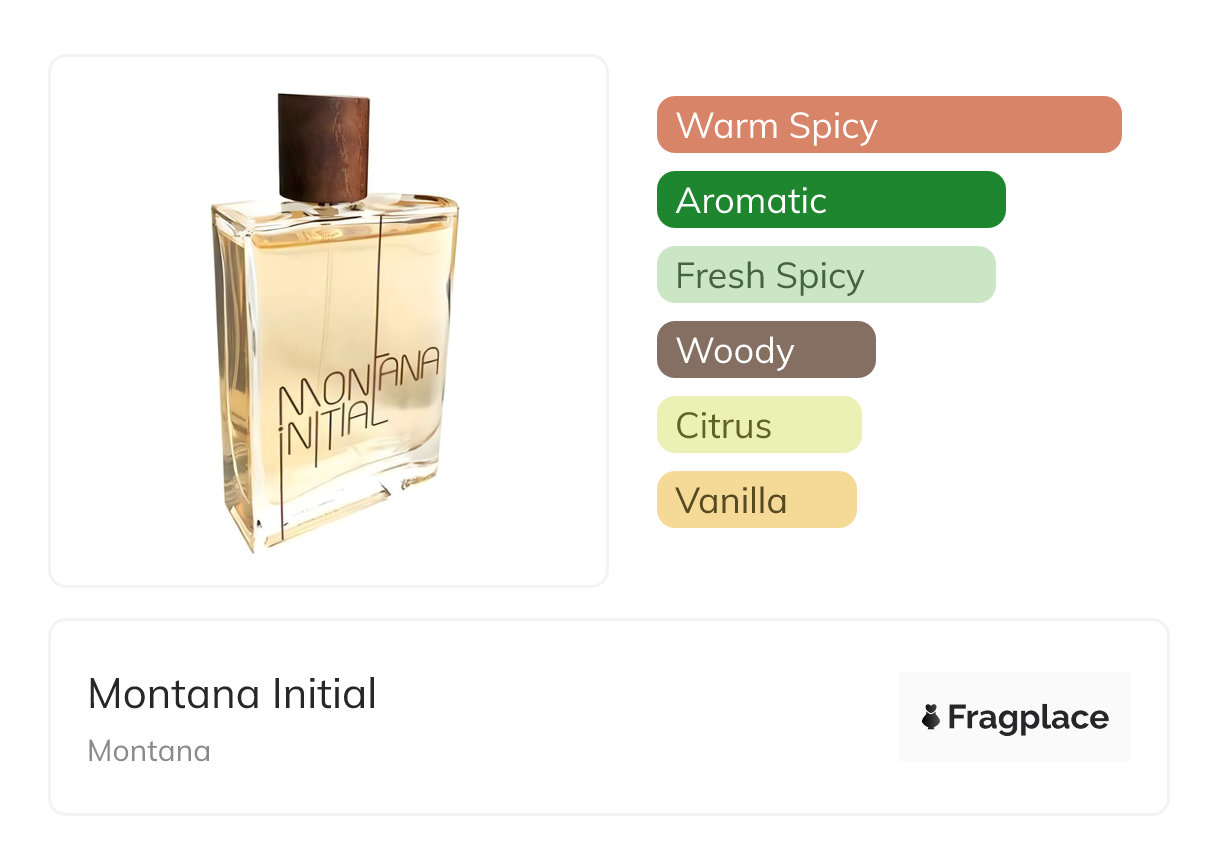Viewport: 1218px width, 864px height.
Task: Click the Fragplace perfume bottle logo icon
Action: click(931, 717)
